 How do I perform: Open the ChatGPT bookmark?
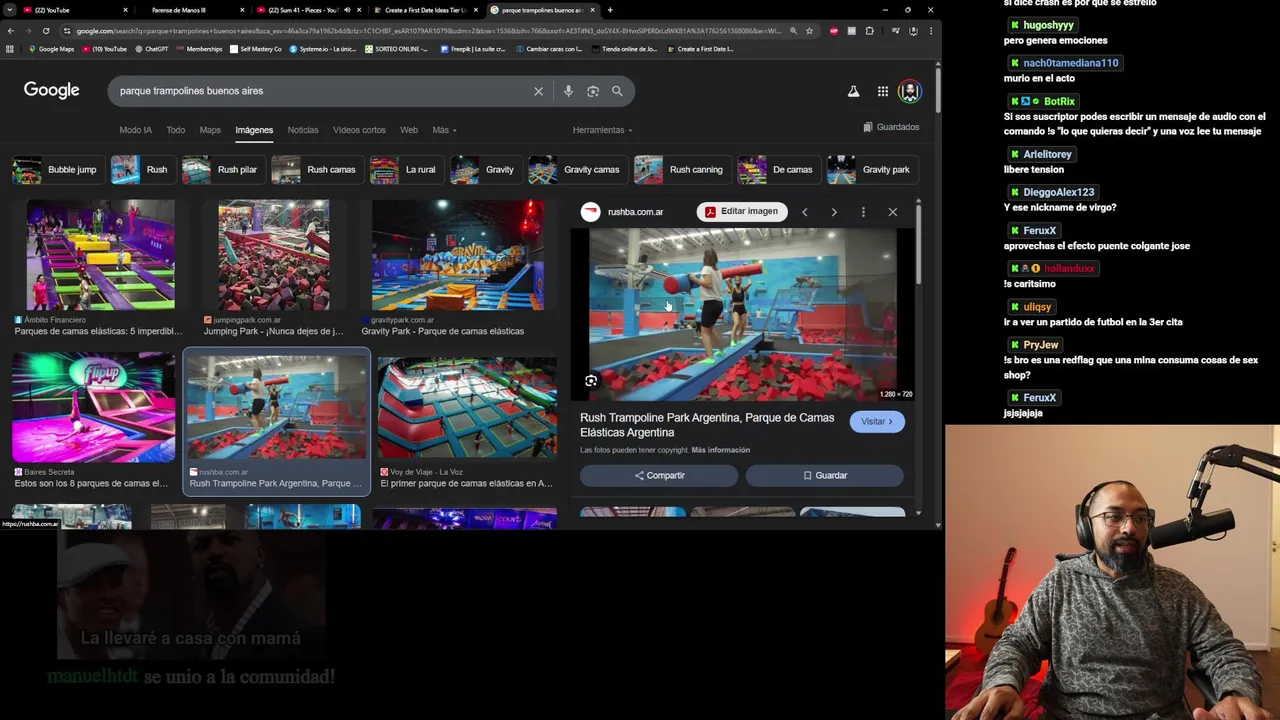(151, 49)
